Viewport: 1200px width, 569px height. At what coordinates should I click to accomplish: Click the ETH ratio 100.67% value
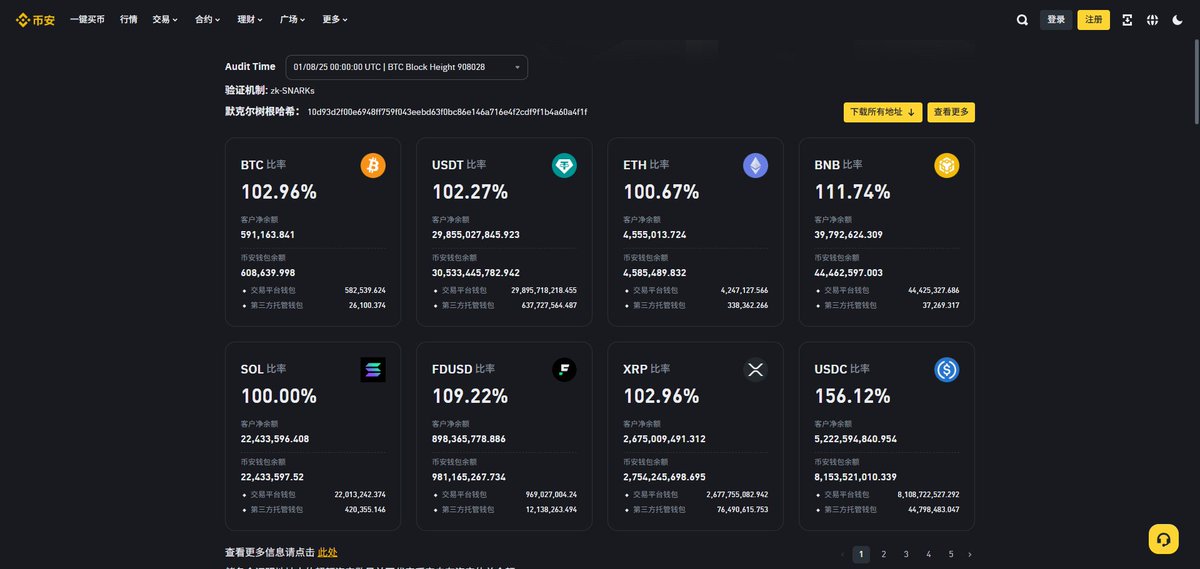tap(661, 192)
